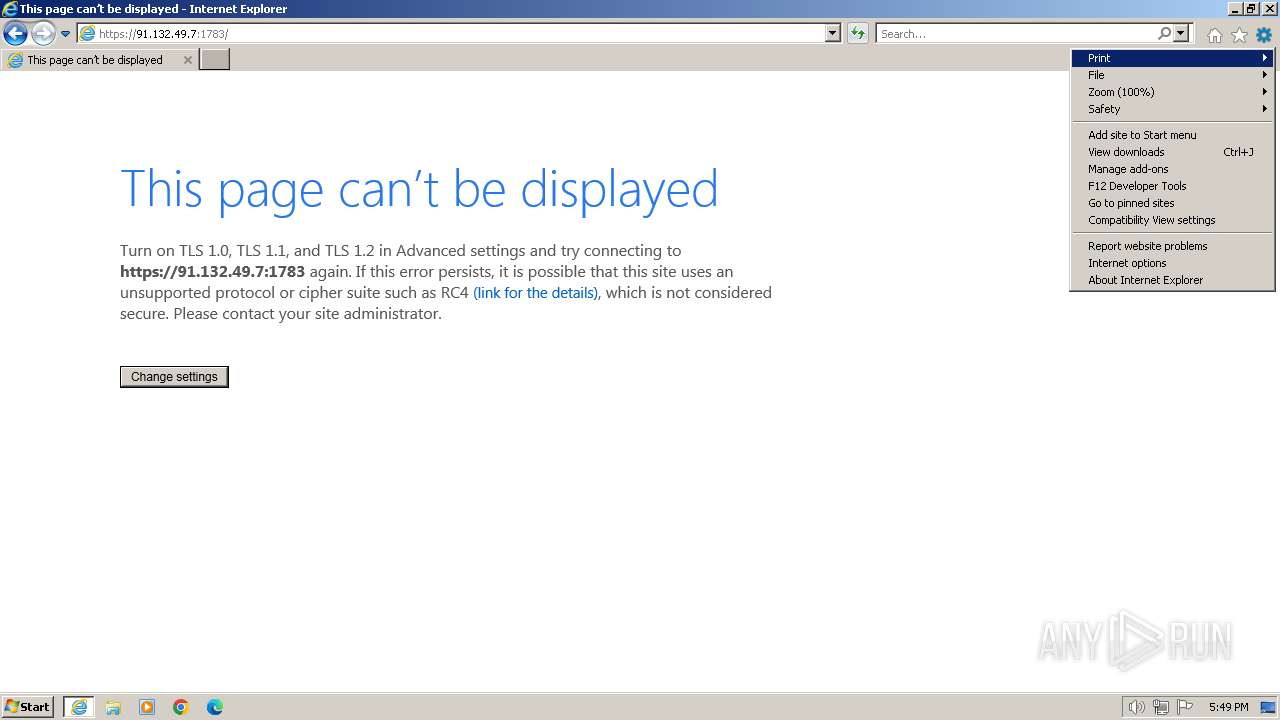Image resolution: width=1280 pixels, height=720 pixels.
Task: Open the File submenu
Action: click(1172, 75)
